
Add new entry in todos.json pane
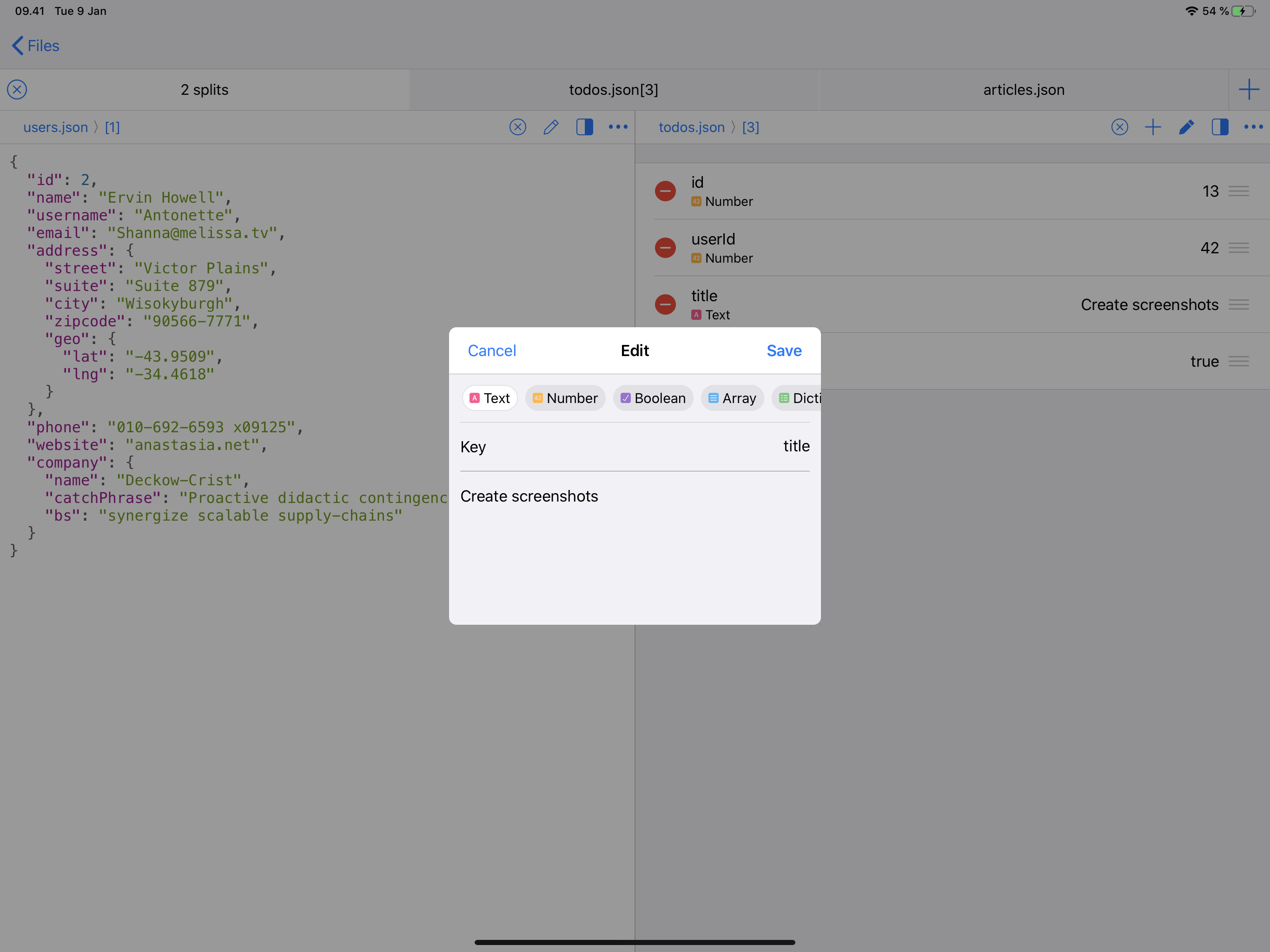pos(1152,127)
